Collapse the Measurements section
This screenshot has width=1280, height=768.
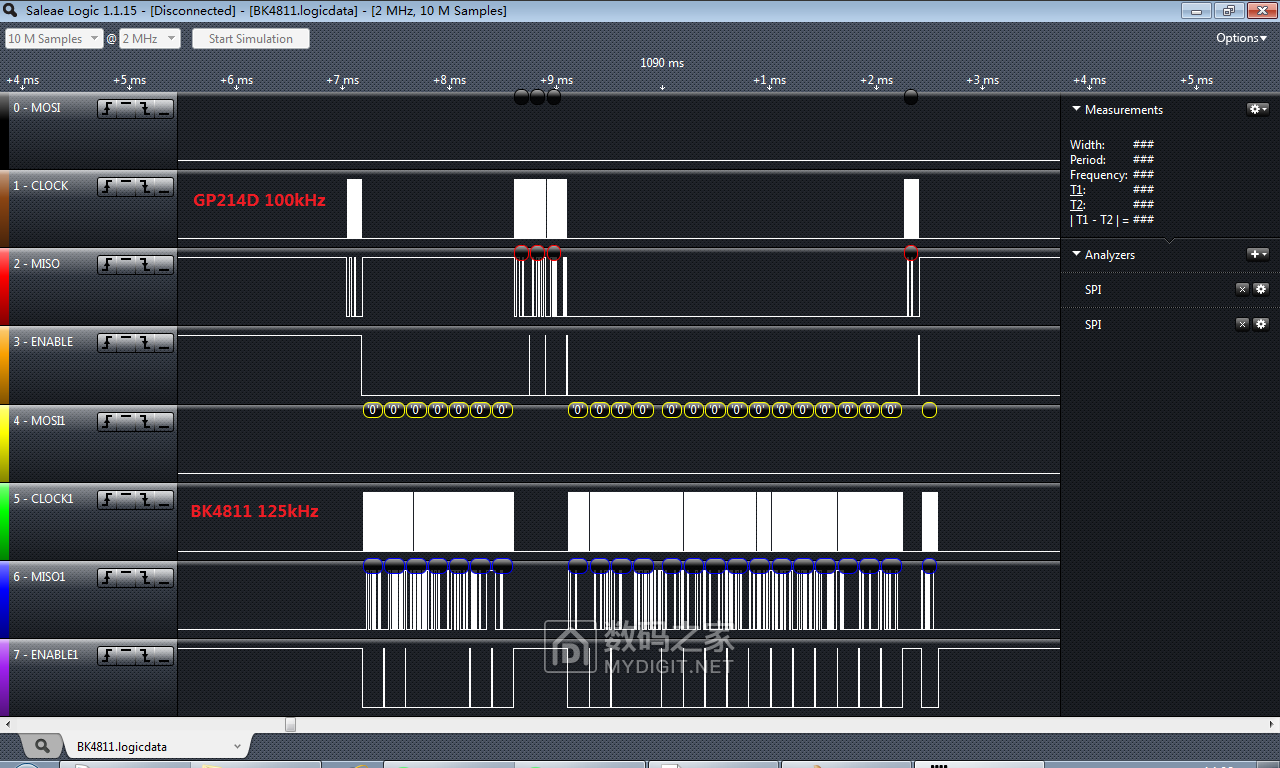click(1076, 109)
